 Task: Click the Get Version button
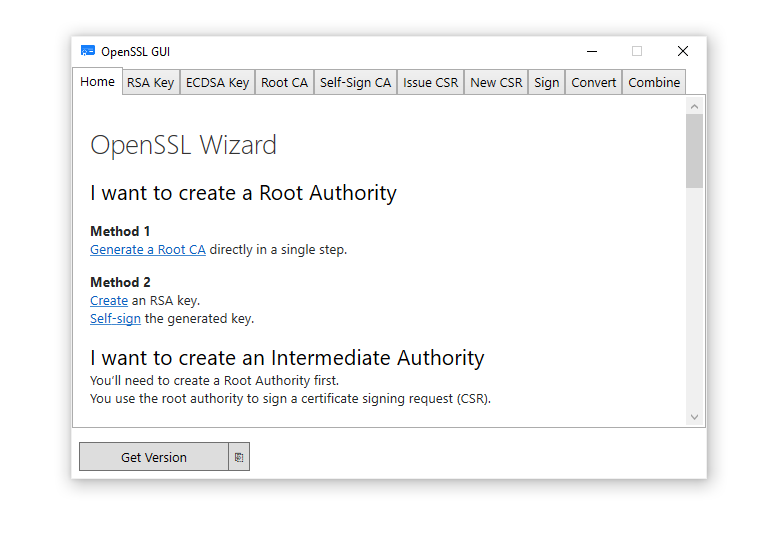point(154,457)
